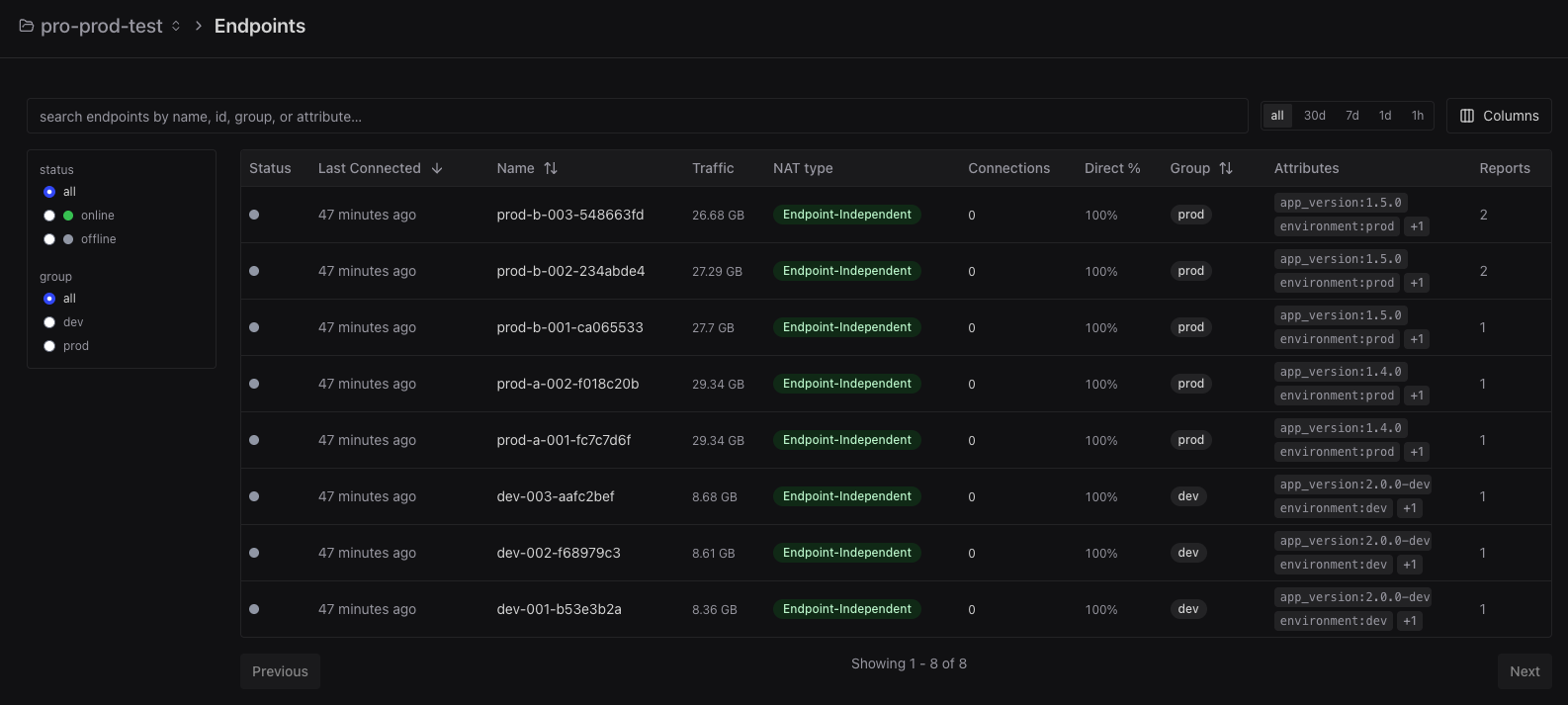Click the Reports column header
The image size is (1568, 705).
(x=1505, y=168)
